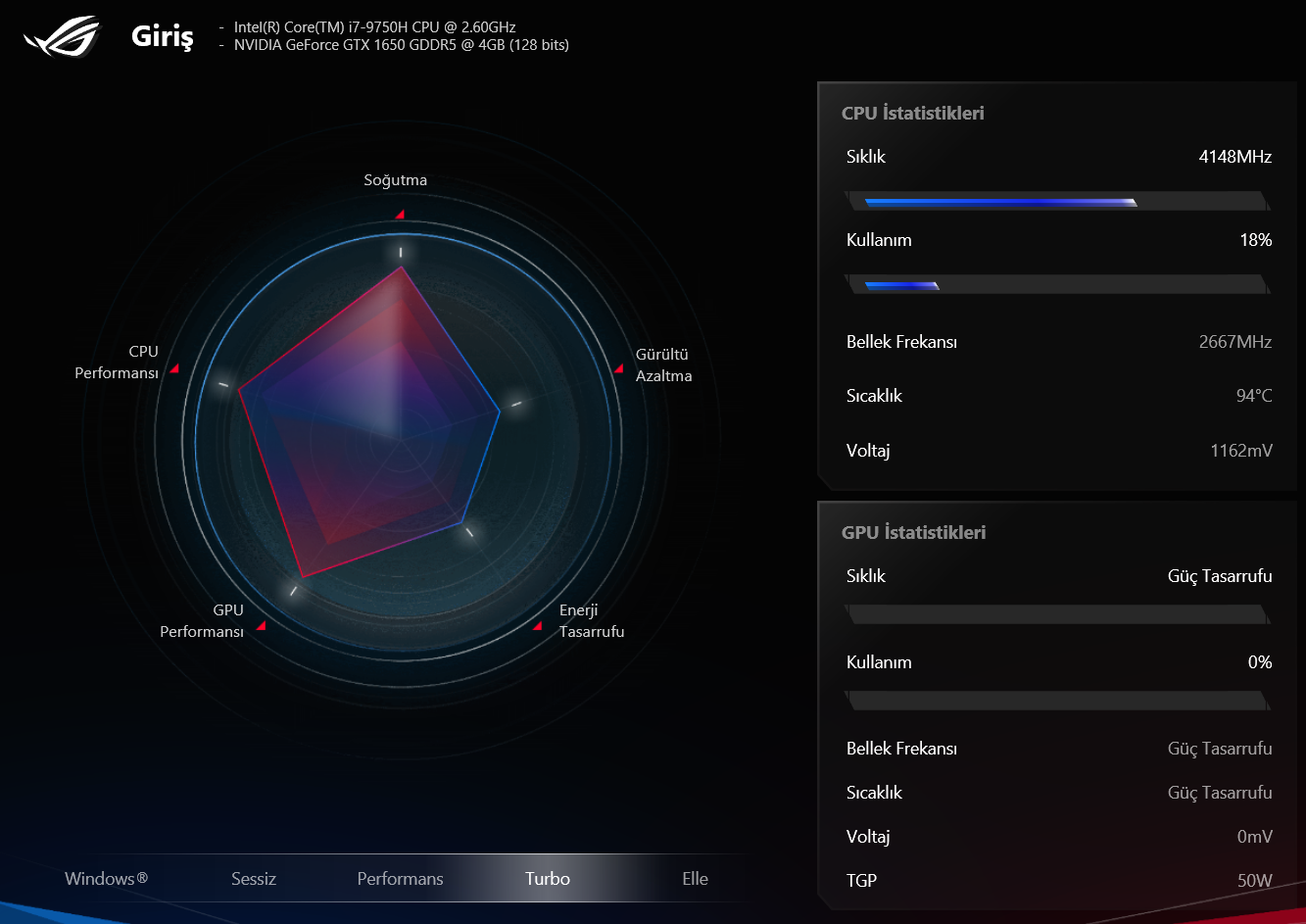Choose the Performans mode tab

point(400,879)
